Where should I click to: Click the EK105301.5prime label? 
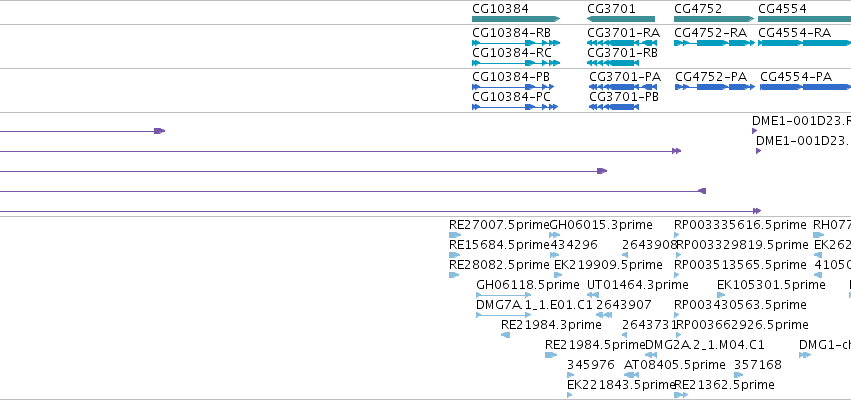tap(771, 285)
